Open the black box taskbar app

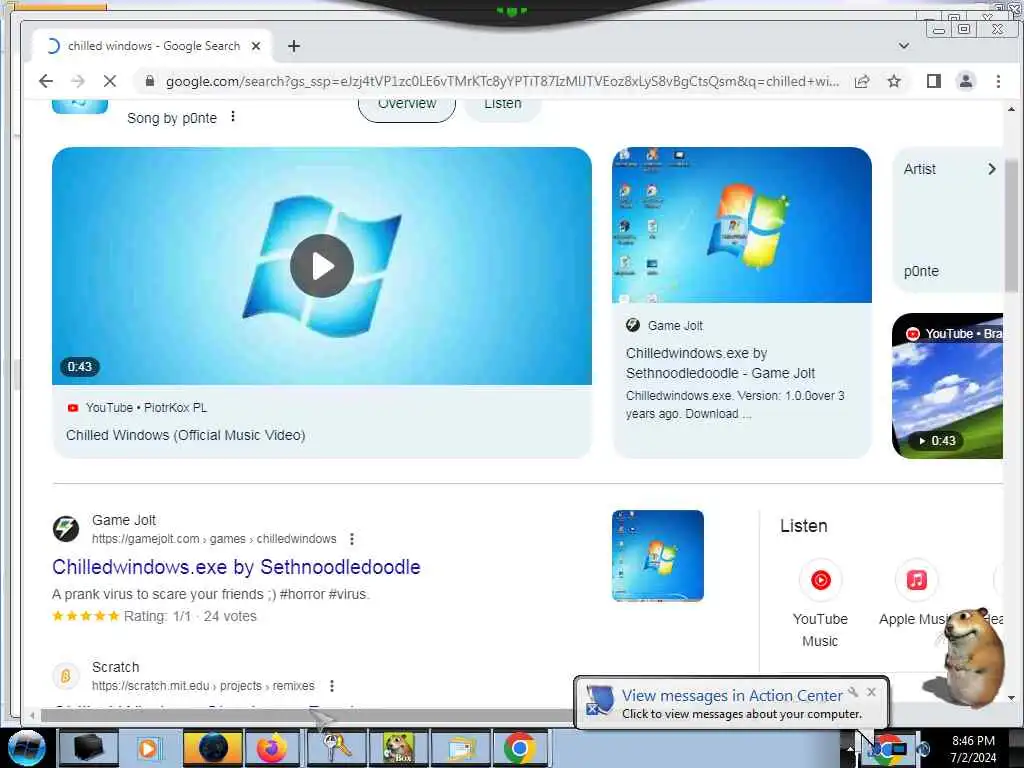[89, 748]
